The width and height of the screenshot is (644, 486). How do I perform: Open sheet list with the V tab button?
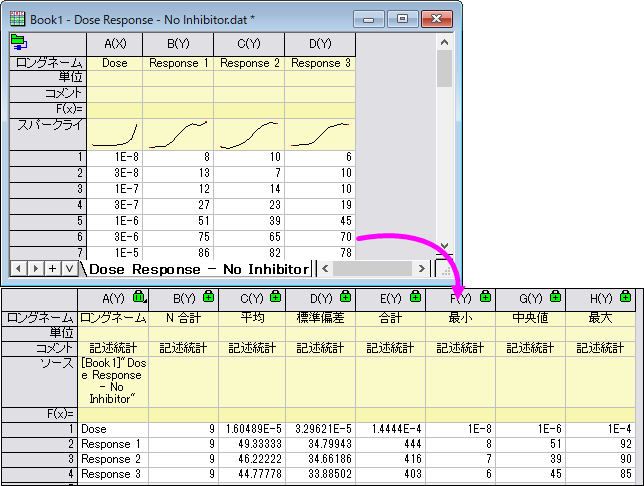pos(69,269)
